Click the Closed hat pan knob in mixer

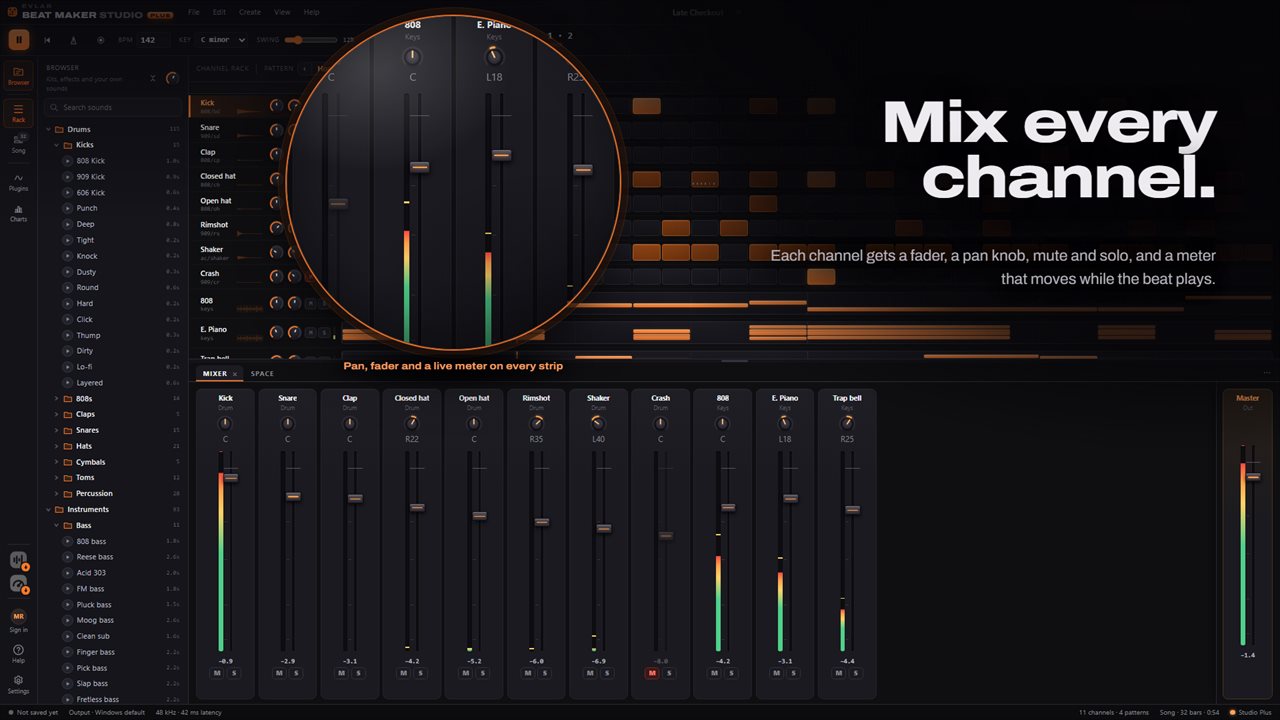pyautogui.click(x=412, y=423)
